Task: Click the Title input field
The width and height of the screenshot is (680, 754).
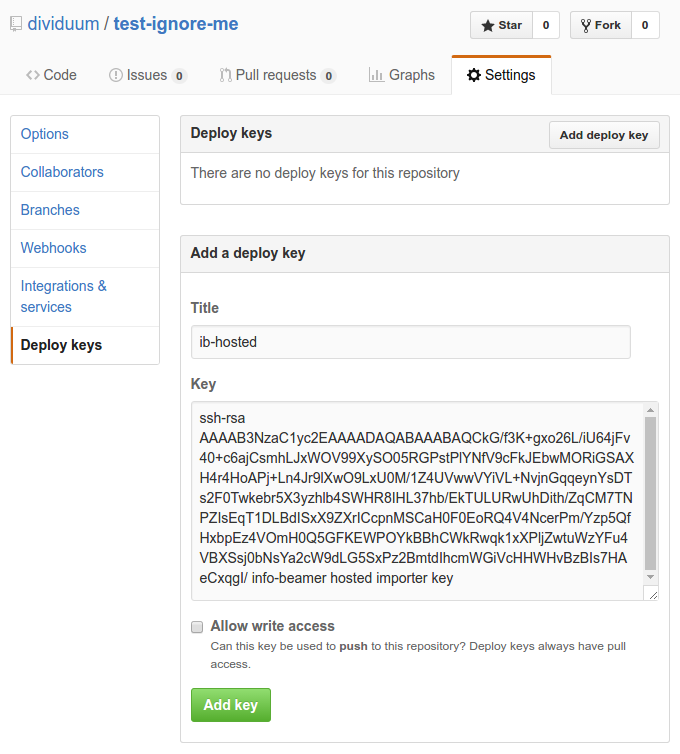Action: point(410,342)
